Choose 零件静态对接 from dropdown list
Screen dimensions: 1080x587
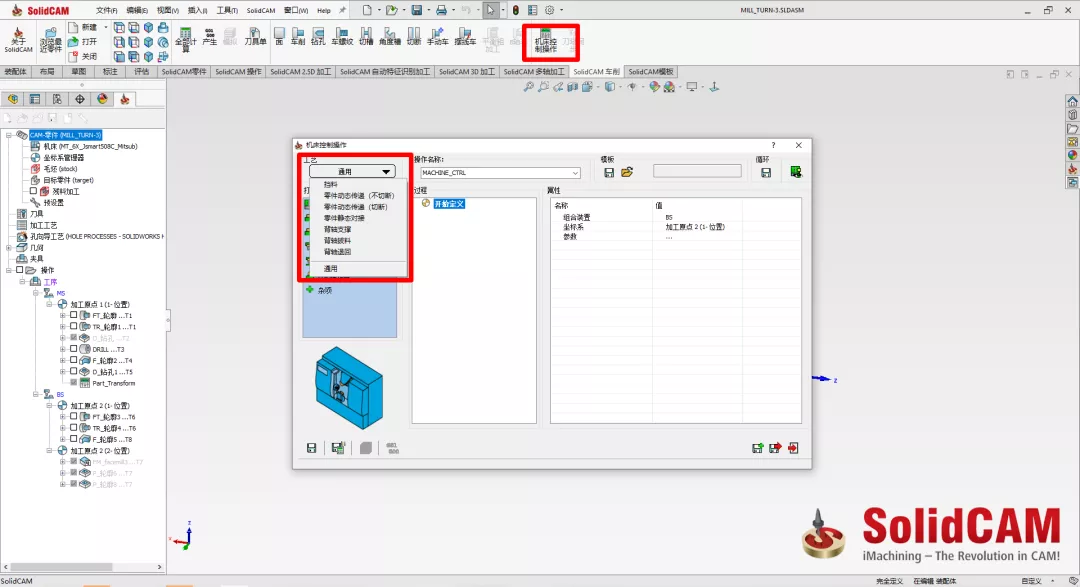344,218
